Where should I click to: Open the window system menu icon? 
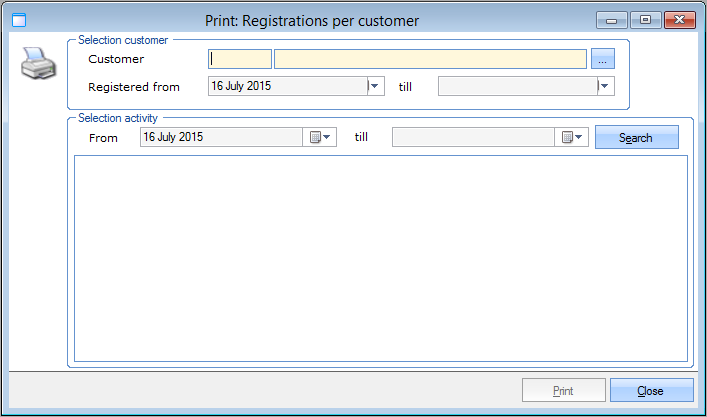point(17,20)
